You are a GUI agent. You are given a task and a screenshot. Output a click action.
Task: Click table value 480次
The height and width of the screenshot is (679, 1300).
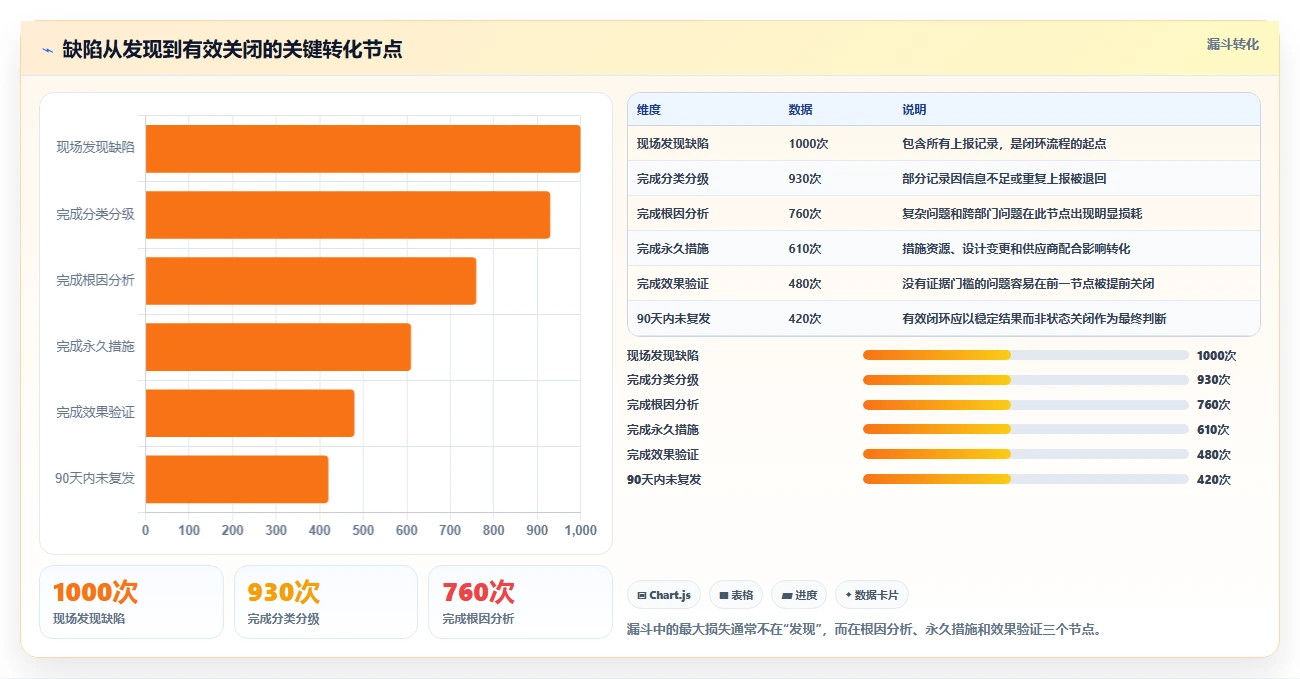point(805,284)
